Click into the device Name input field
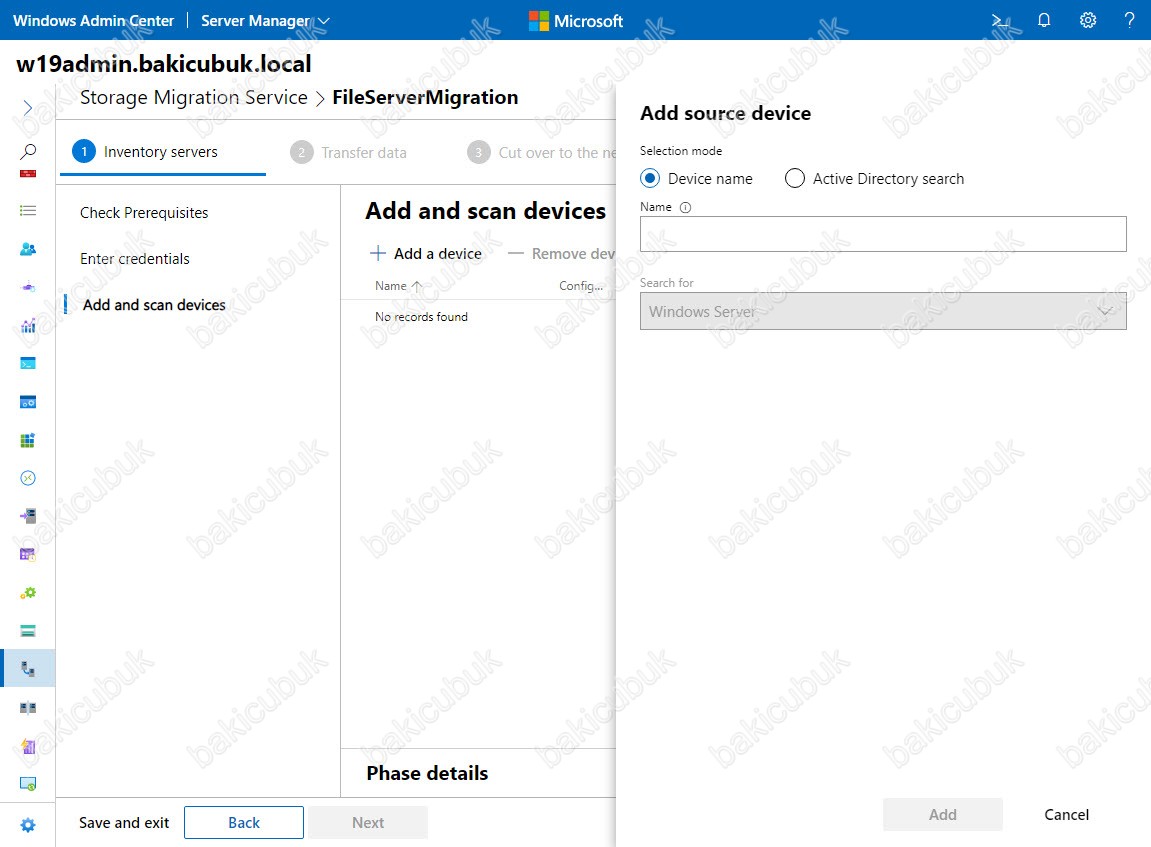Screen dimensions: 1151x847 pyautogui.click(x=883, y=234)
